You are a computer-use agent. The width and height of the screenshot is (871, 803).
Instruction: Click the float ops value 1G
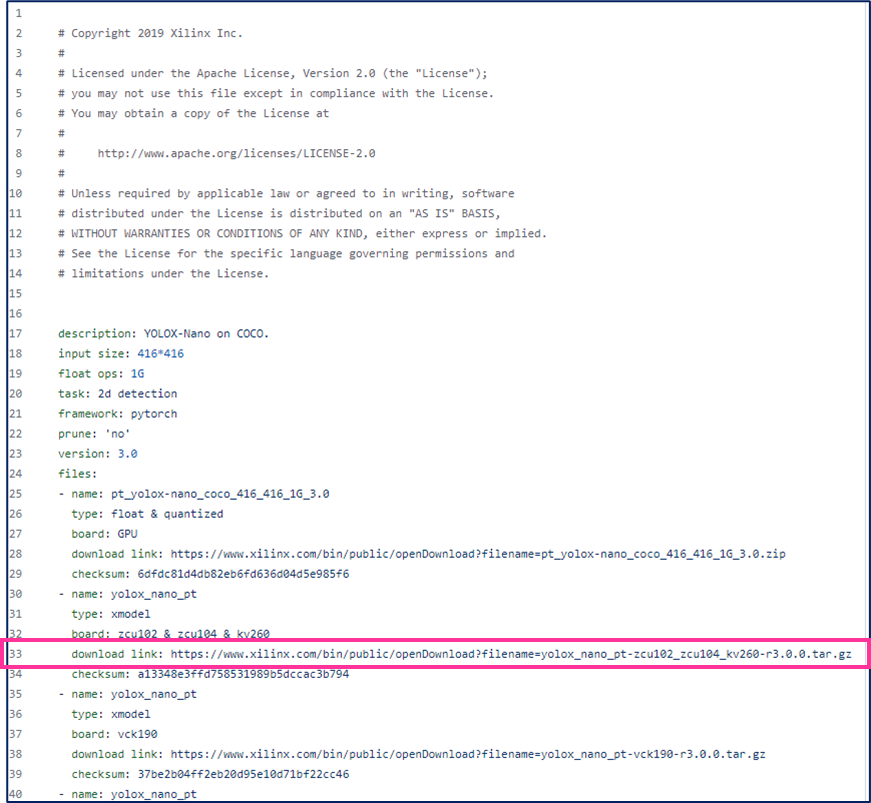coord(137,374)
